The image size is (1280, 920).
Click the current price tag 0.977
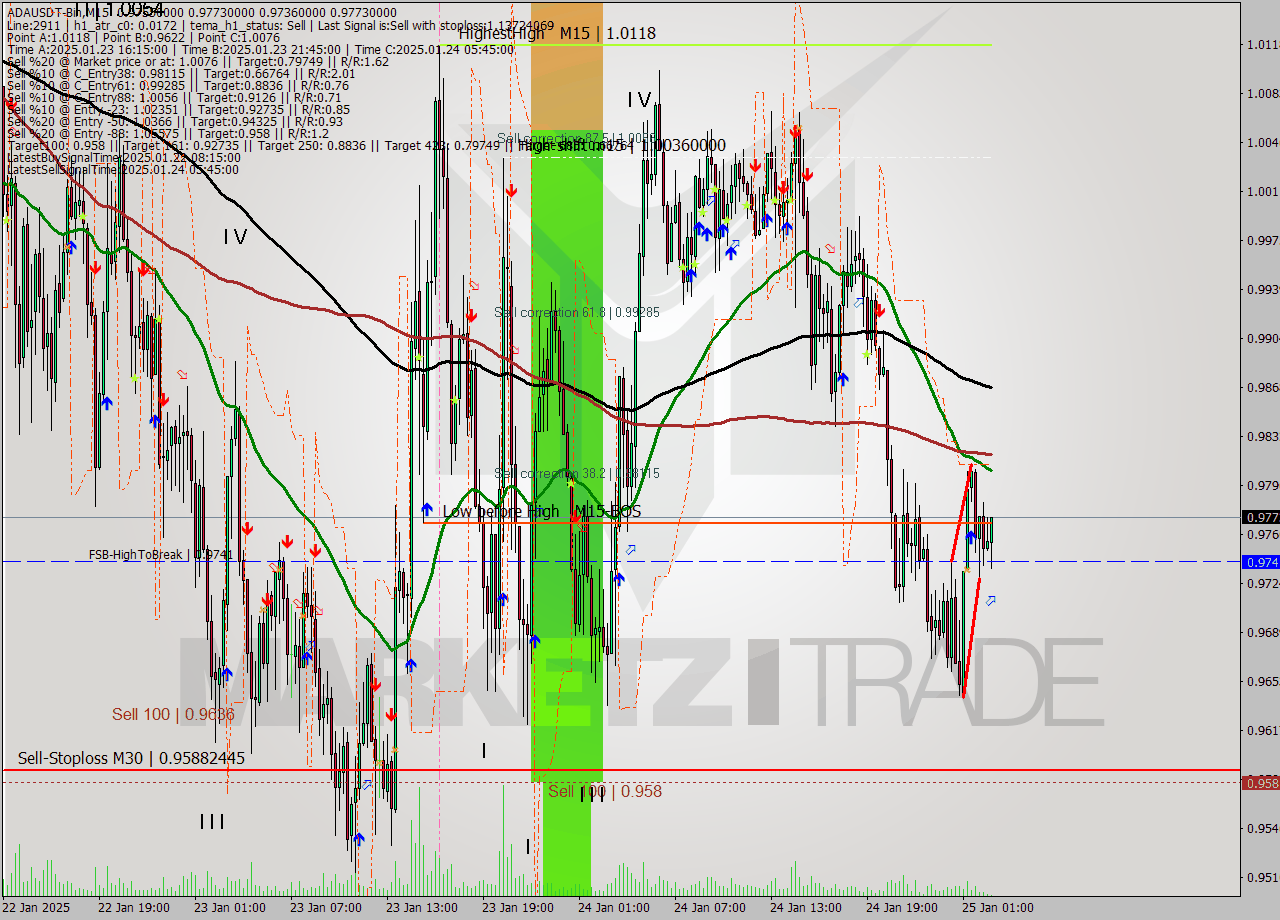[x=1259, y=517]
